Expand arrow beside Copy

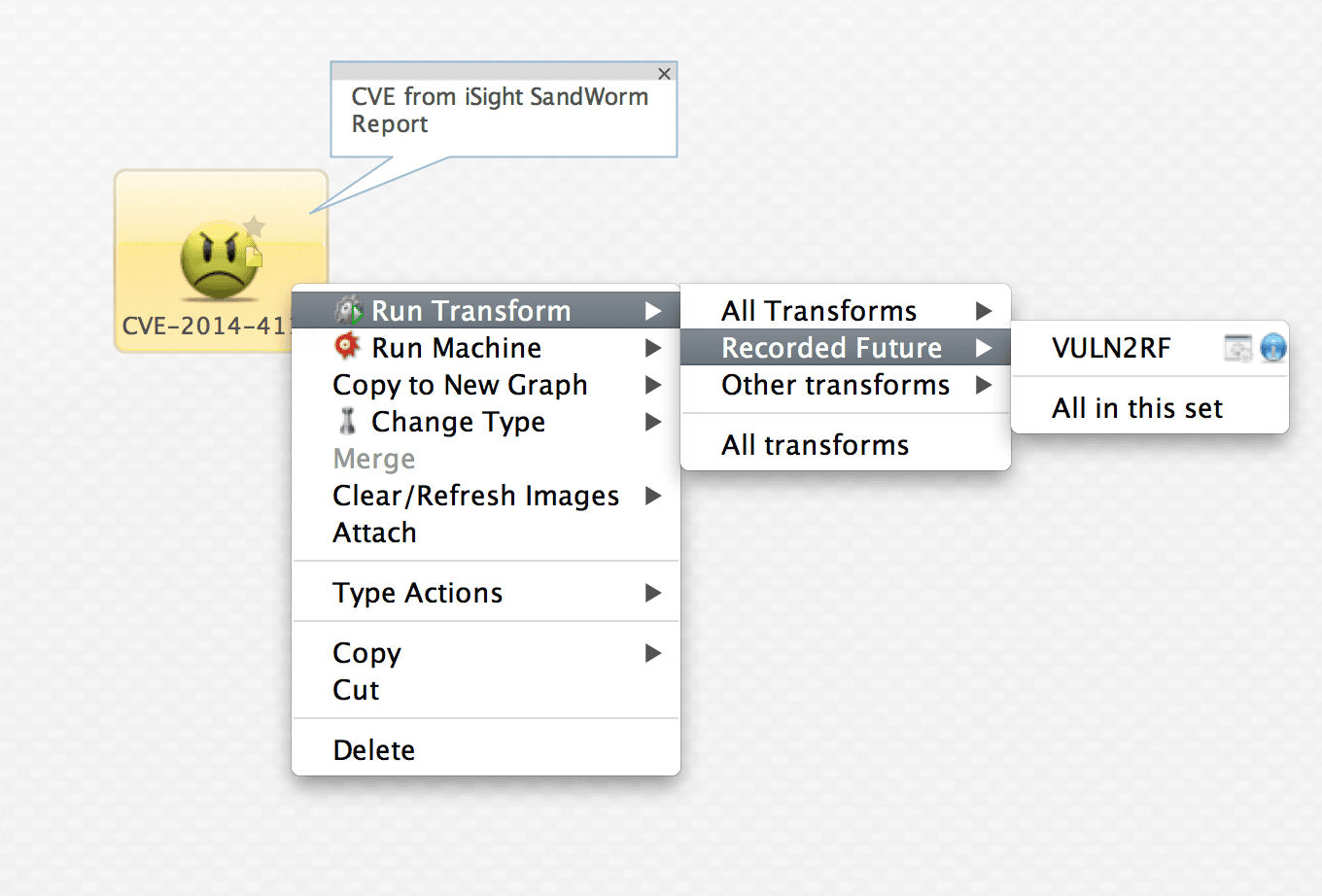pyautogui.click(x=653, y=653)
